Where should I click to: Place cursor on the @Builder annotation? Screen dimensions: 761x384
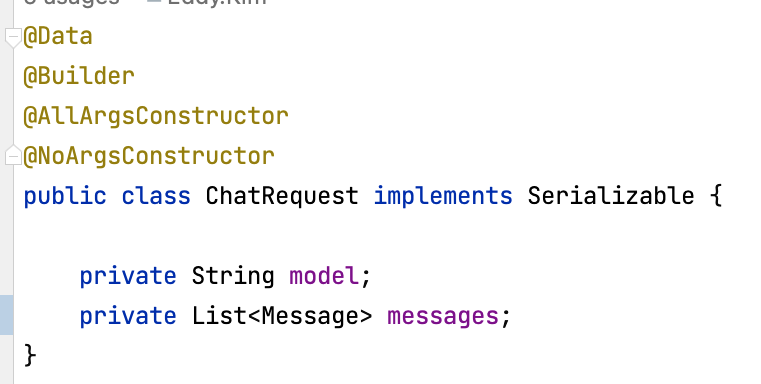coord(79,76)
